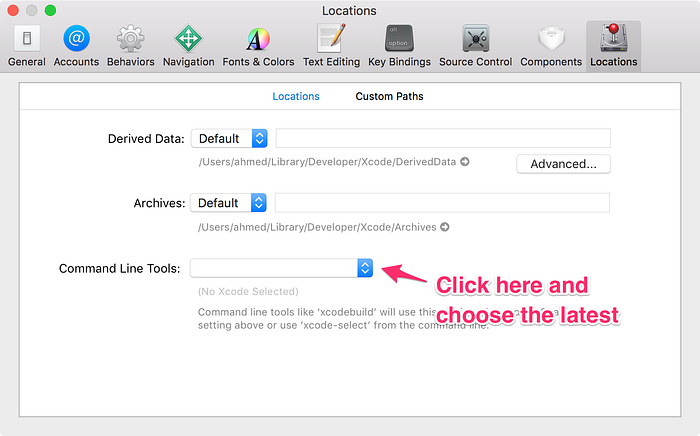Open Source Control preferences
This screenshot has width=700, height=436.
475,46
